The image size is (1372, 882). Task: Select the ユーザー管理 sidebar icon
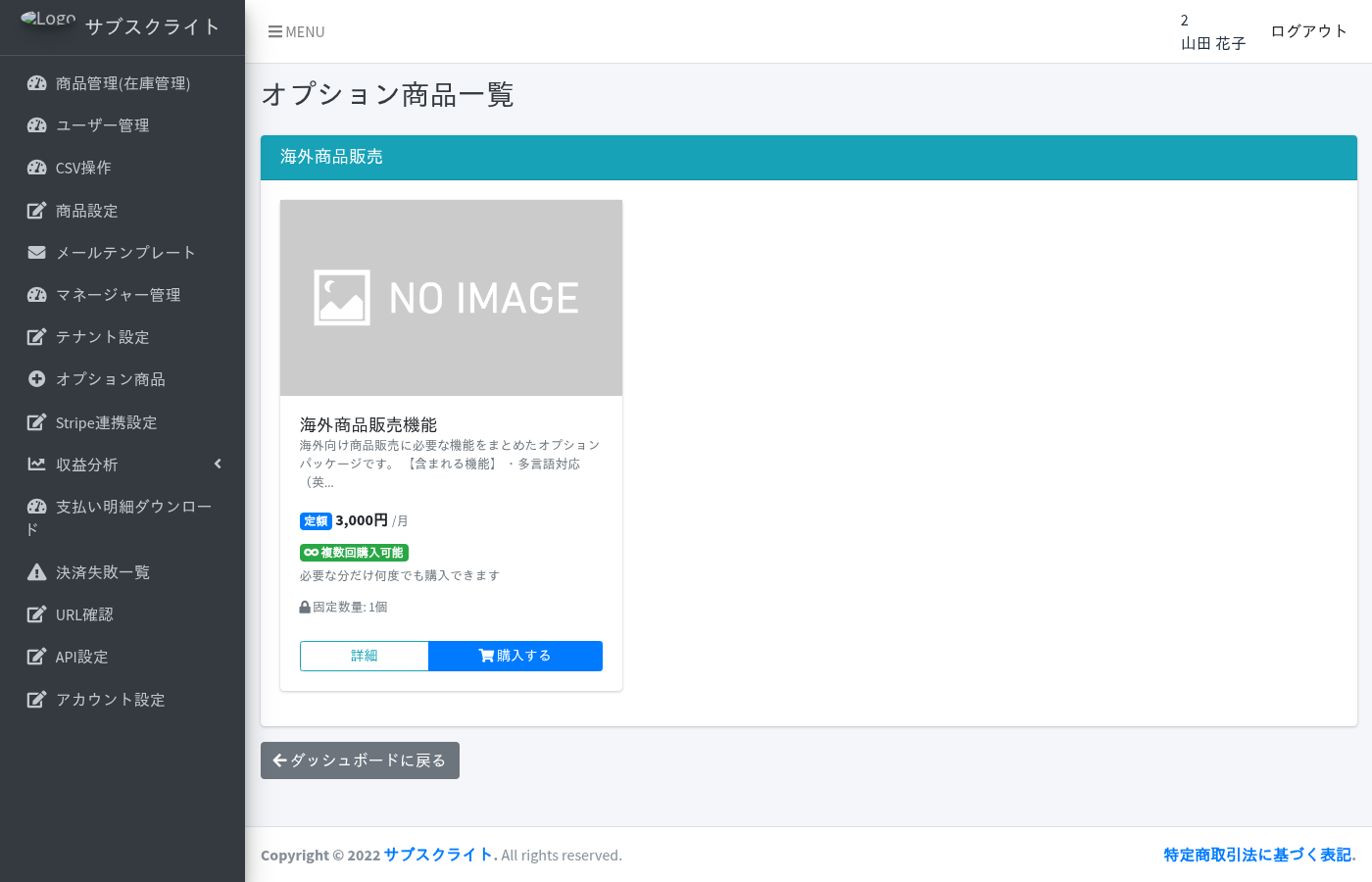point(36,125)
